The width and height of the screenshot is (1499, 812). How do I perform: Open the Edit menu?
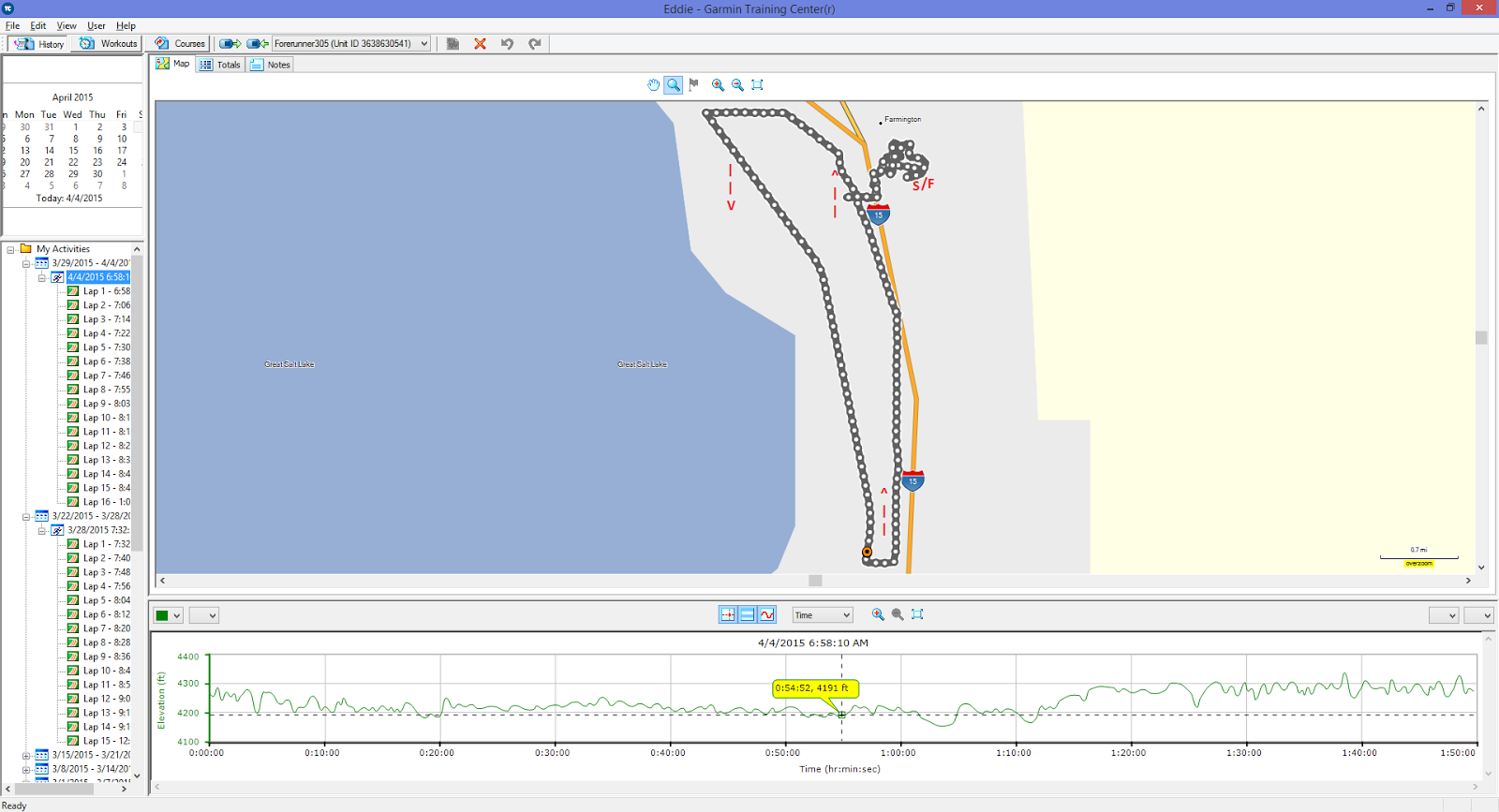point(38,26)
